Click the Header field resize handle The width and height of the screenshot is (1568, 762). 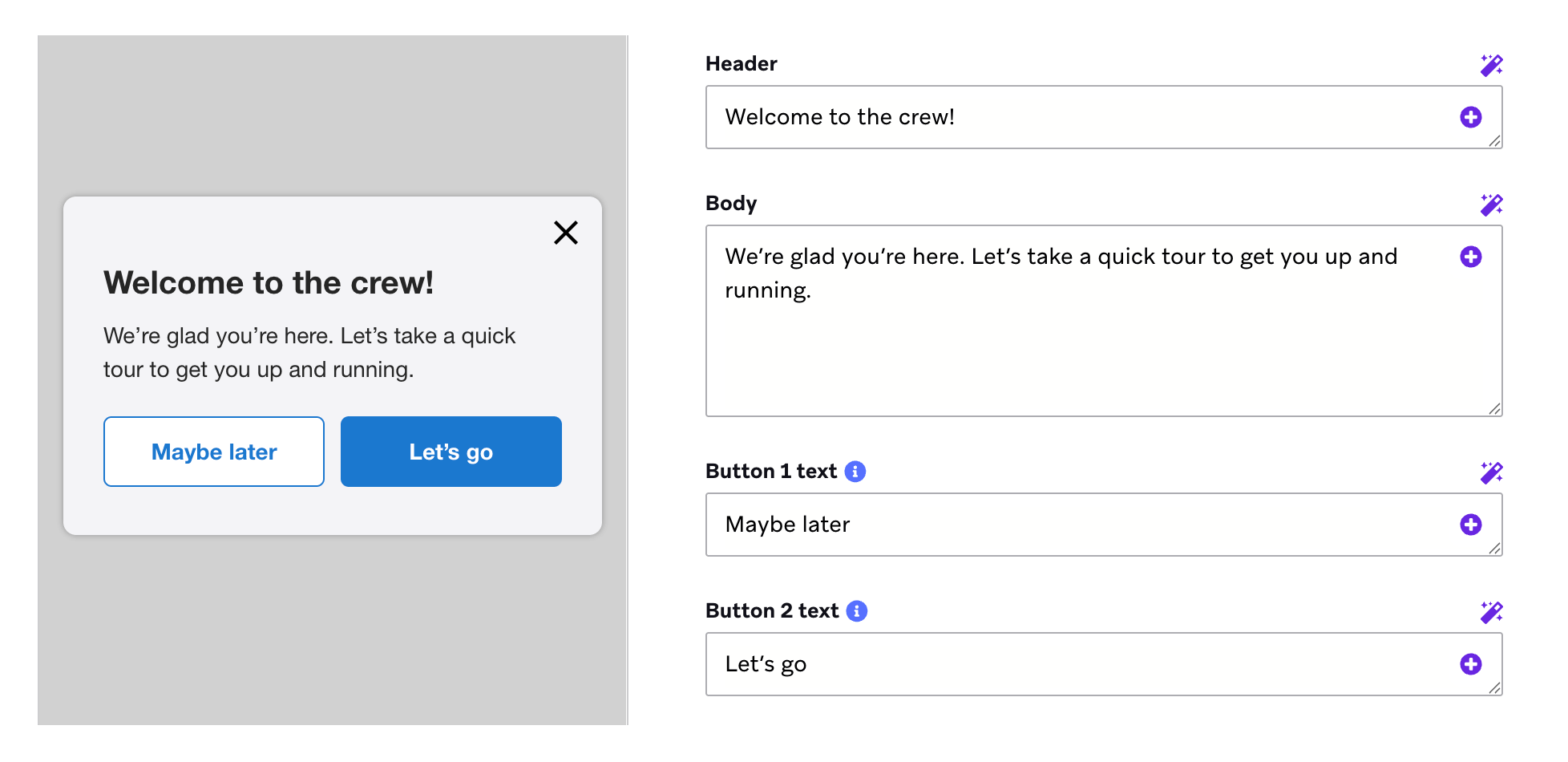[x=1494, y=141]
